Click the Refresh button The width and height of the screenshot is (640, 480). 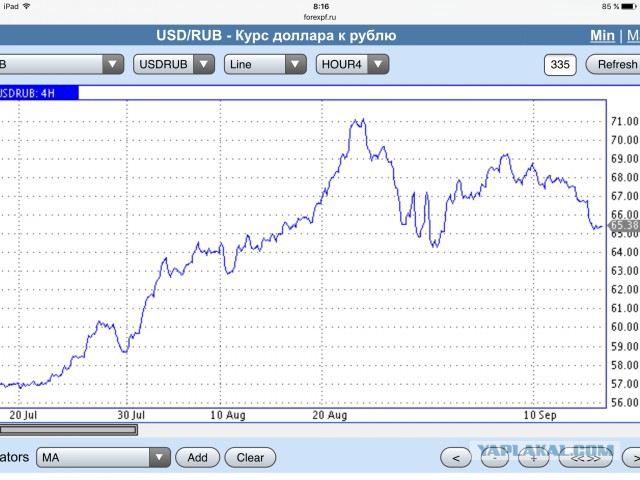tap(613, 64)
